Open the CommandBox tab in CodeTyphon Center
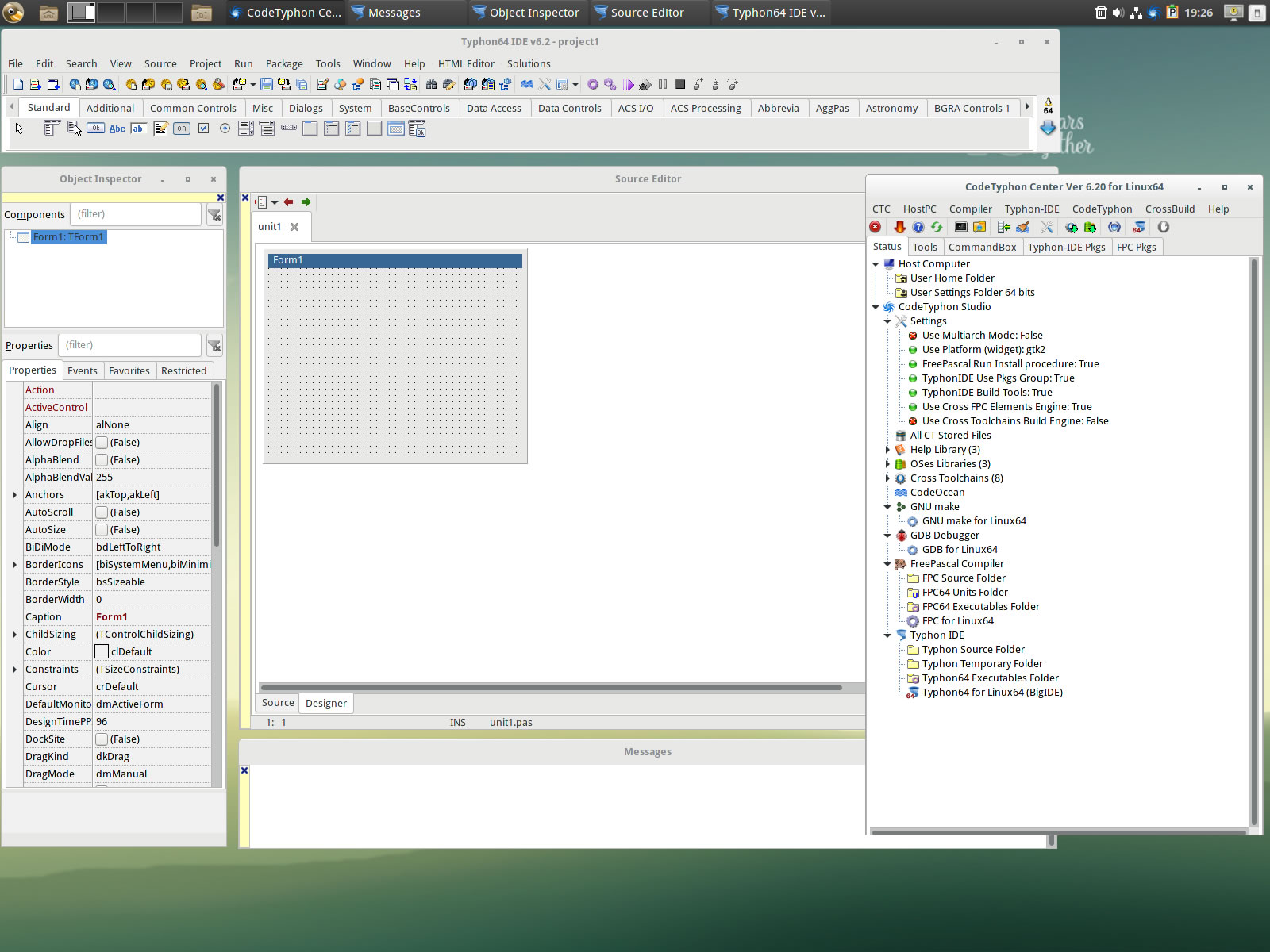 [x=982, y=247]
